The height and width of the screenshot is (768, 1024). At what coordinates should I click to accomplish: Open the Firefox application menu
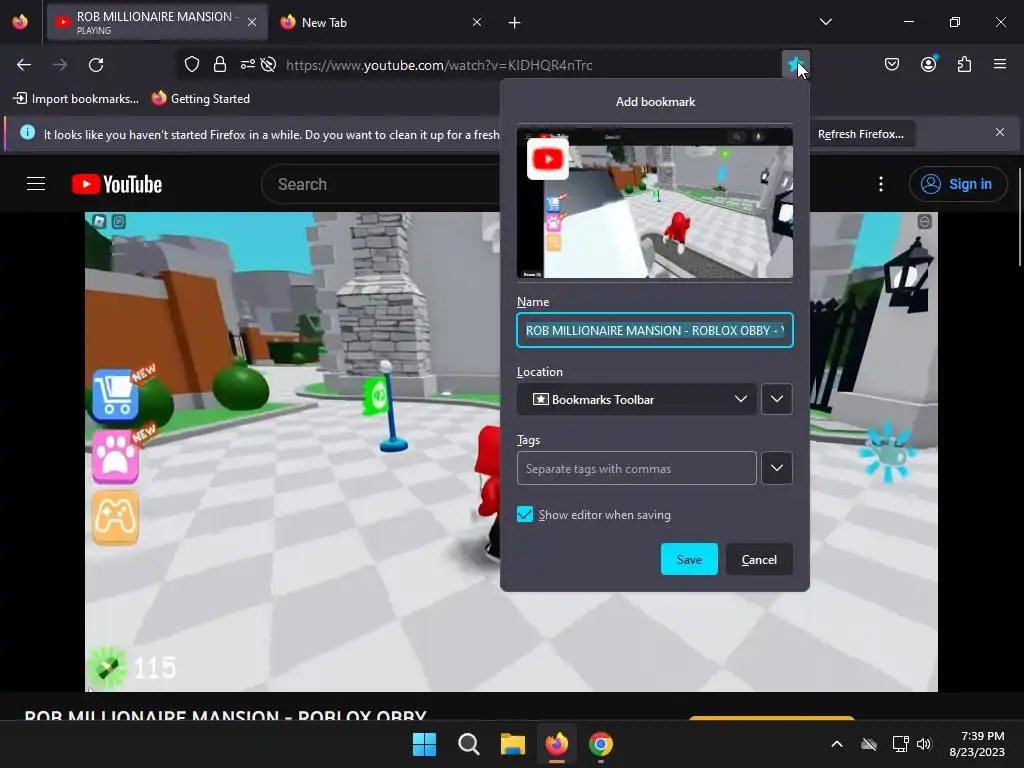click(999, 64)
